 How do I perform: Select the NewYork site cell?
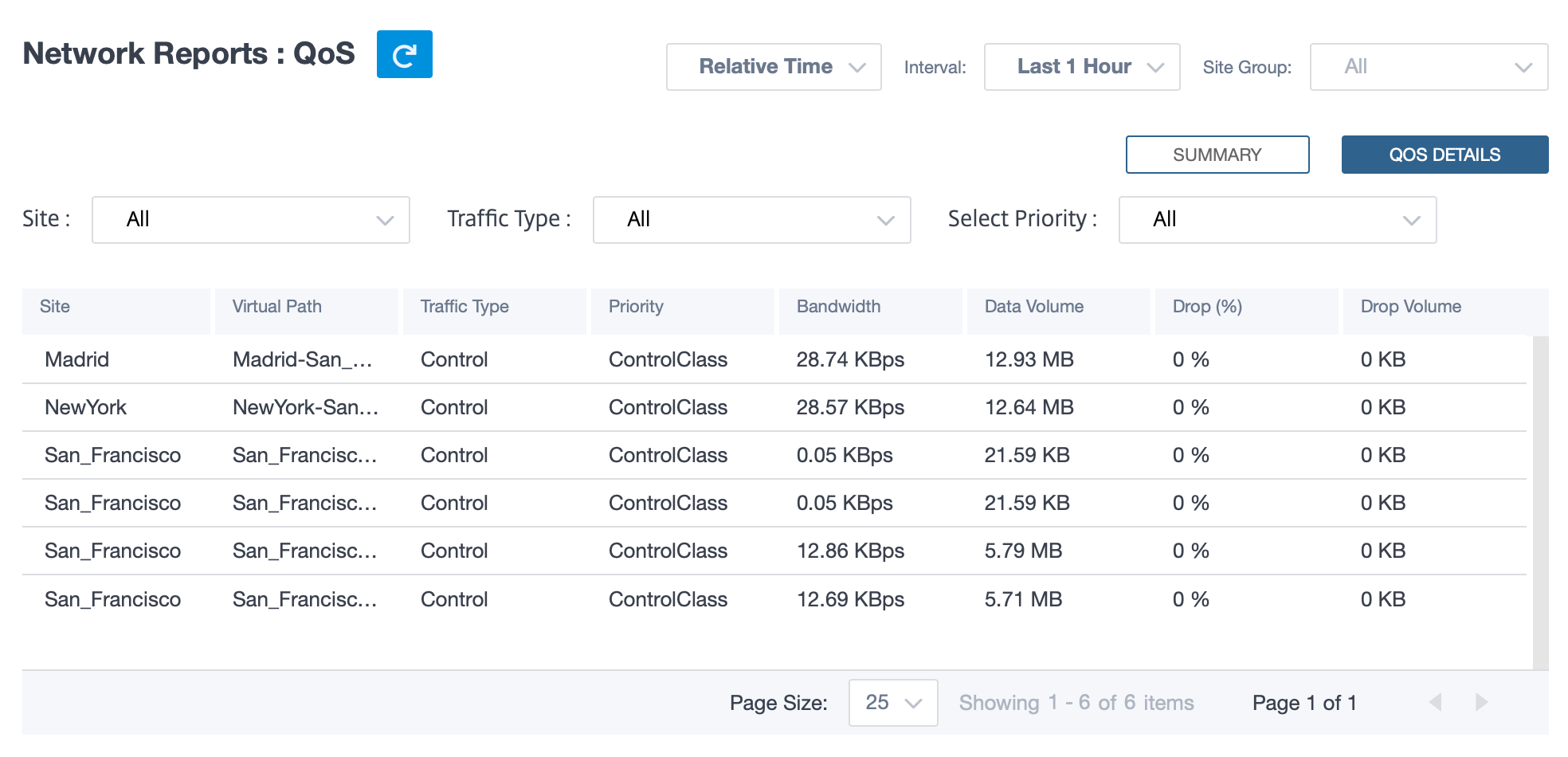coord(86,407)
